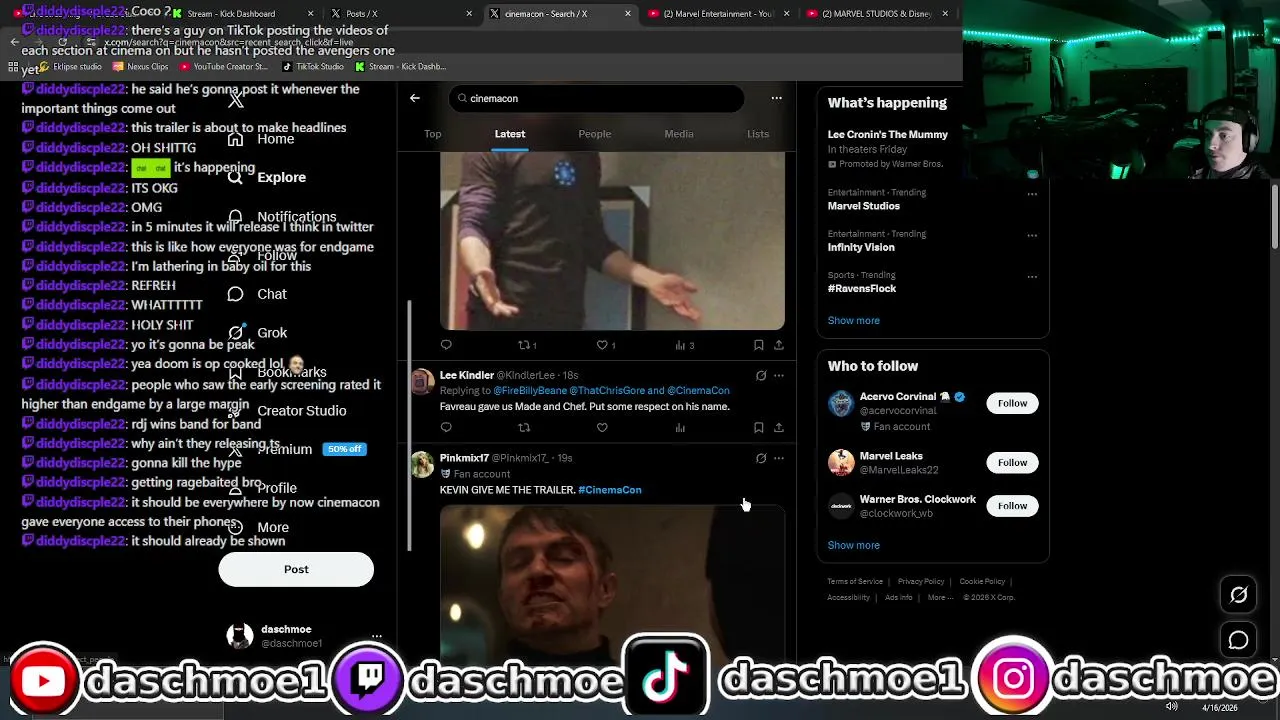Open Lee Kindler's profile avatar
This screenshot has height=720, width=1280.
click(422, 382)
